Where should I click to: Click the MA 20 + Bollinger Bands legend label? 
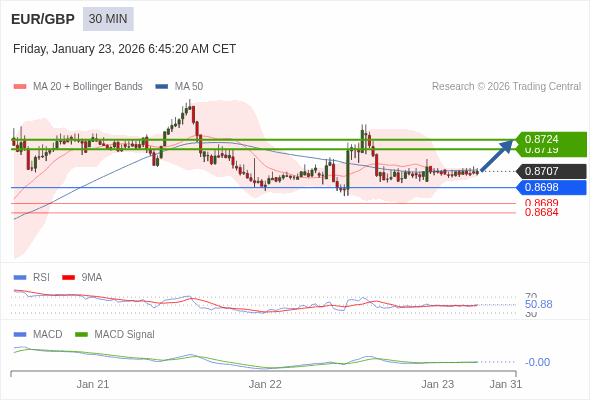pos(88,87)
